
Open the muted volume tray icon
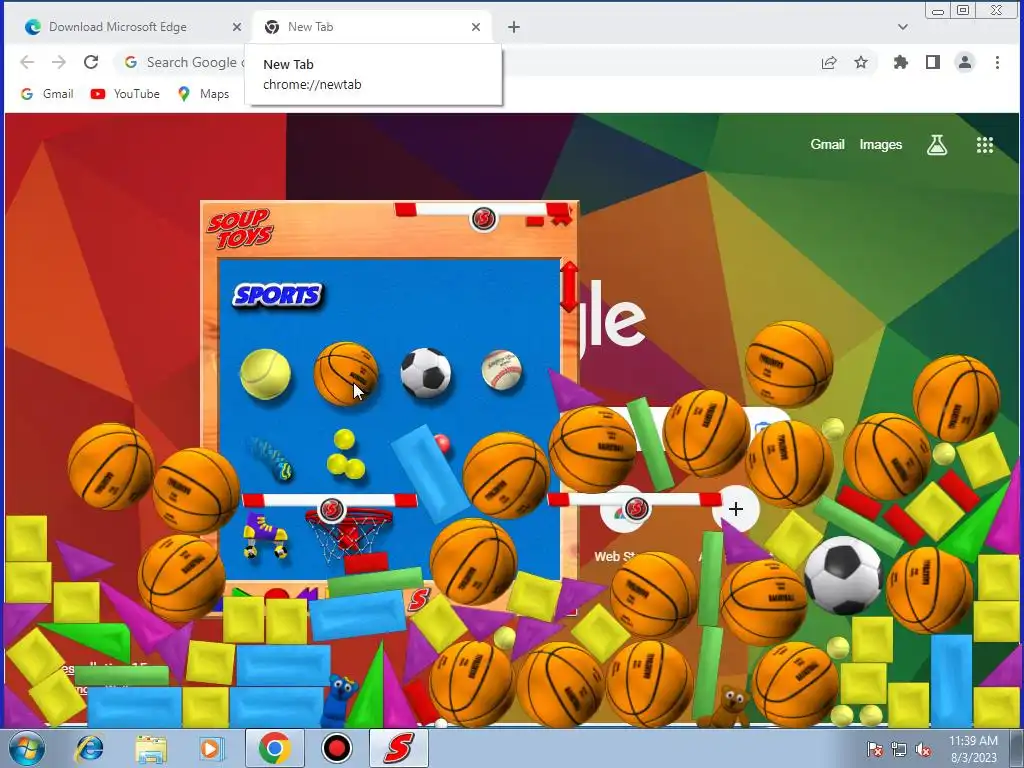pos(923,749)
